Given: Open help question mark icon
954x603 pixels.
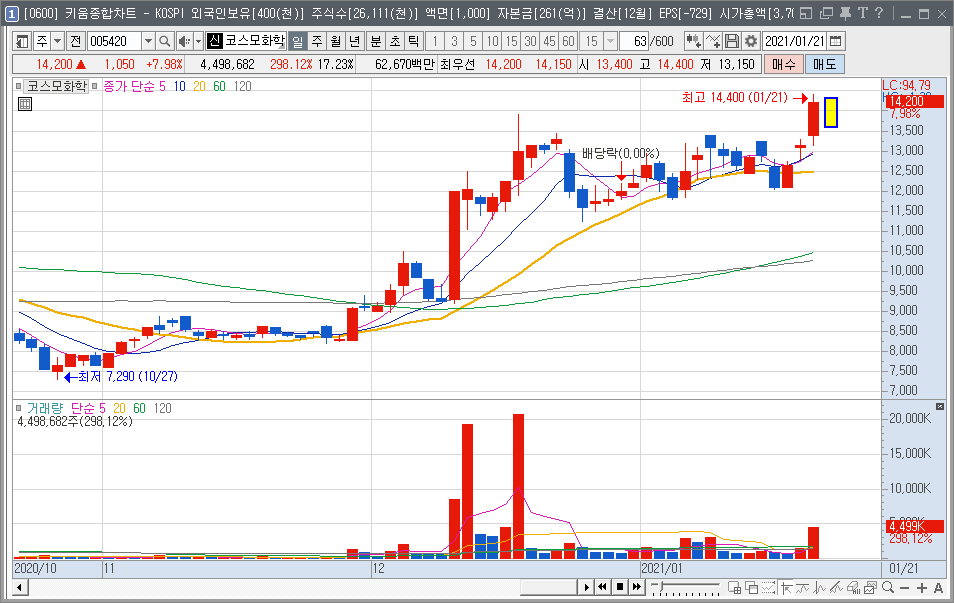Looking at the screenshot, I should click(879, 13).
